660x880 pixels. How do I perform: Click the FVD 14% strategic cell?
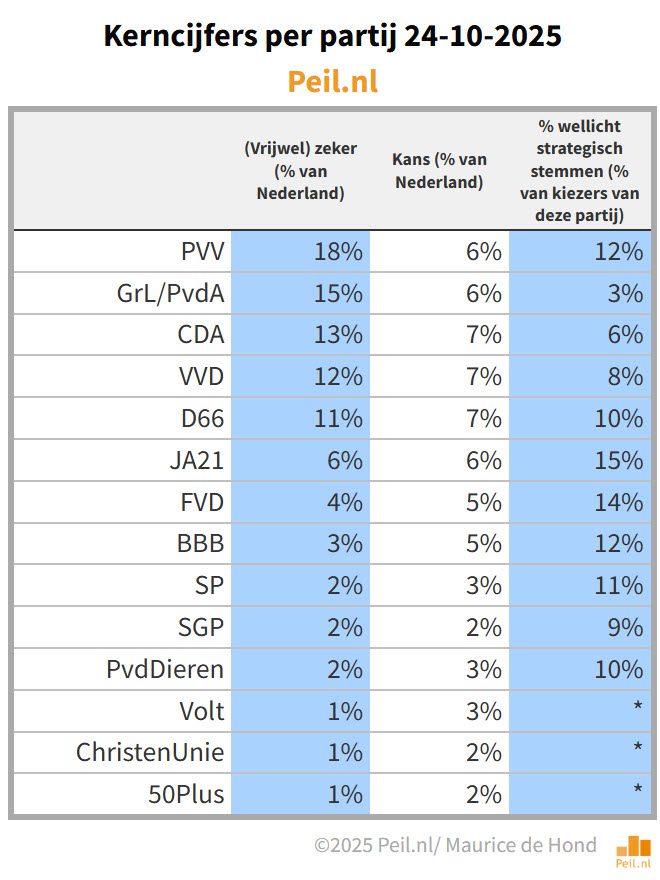pos(617,502)
